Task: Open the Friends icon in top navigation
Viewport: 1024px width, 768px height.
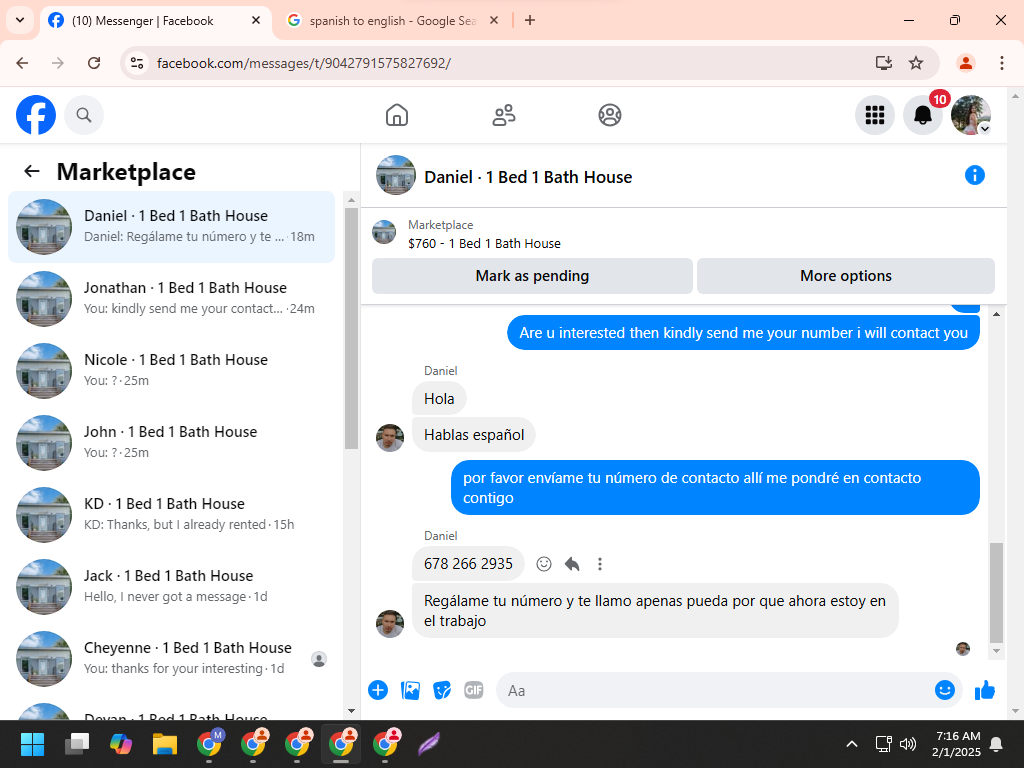Action: pos(504,115)
